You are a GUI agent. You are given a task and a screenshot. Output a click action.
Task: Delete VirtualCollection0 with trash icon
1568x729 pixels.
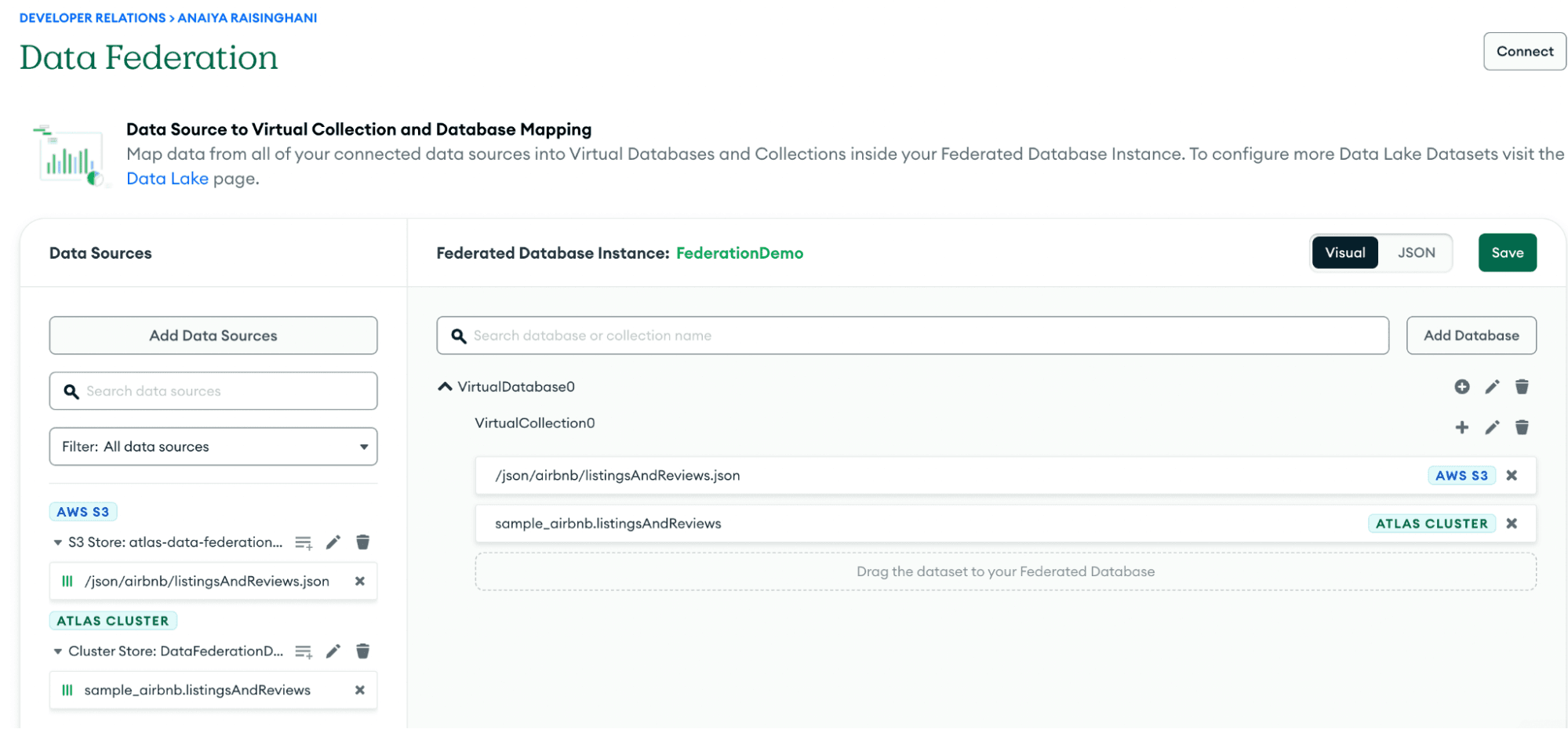pos(1521,427)
